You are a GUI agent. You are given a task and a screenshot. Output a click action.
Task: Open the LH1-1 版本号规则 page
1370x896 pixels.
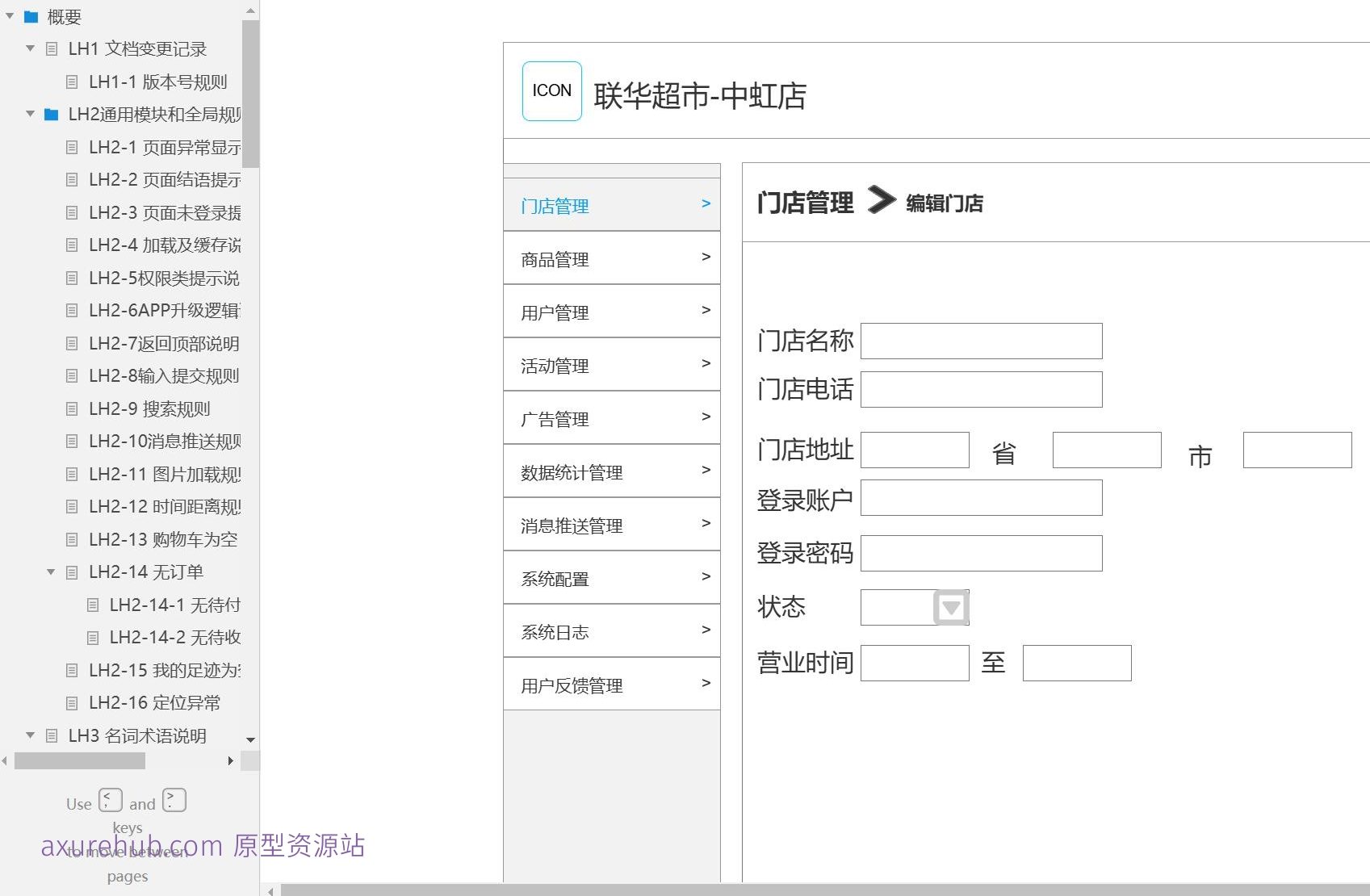(x=157, y=82)
